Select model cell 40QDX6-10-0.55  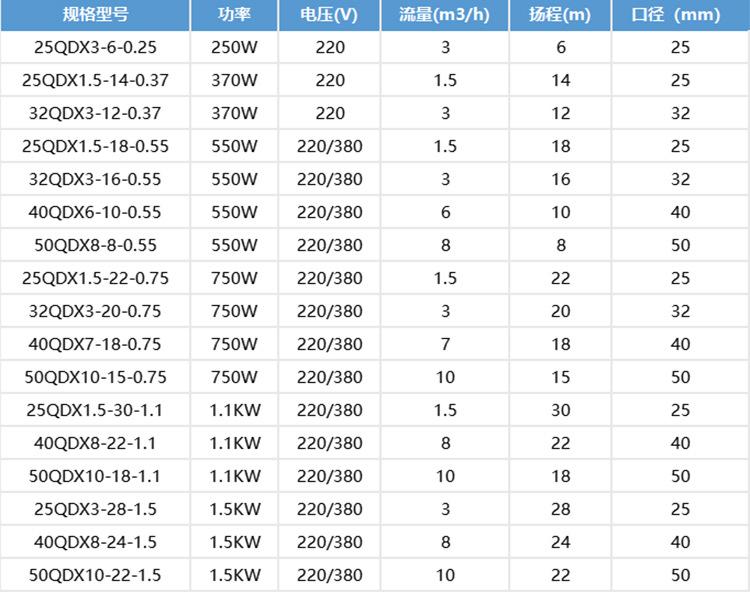(x=95, y=213)
